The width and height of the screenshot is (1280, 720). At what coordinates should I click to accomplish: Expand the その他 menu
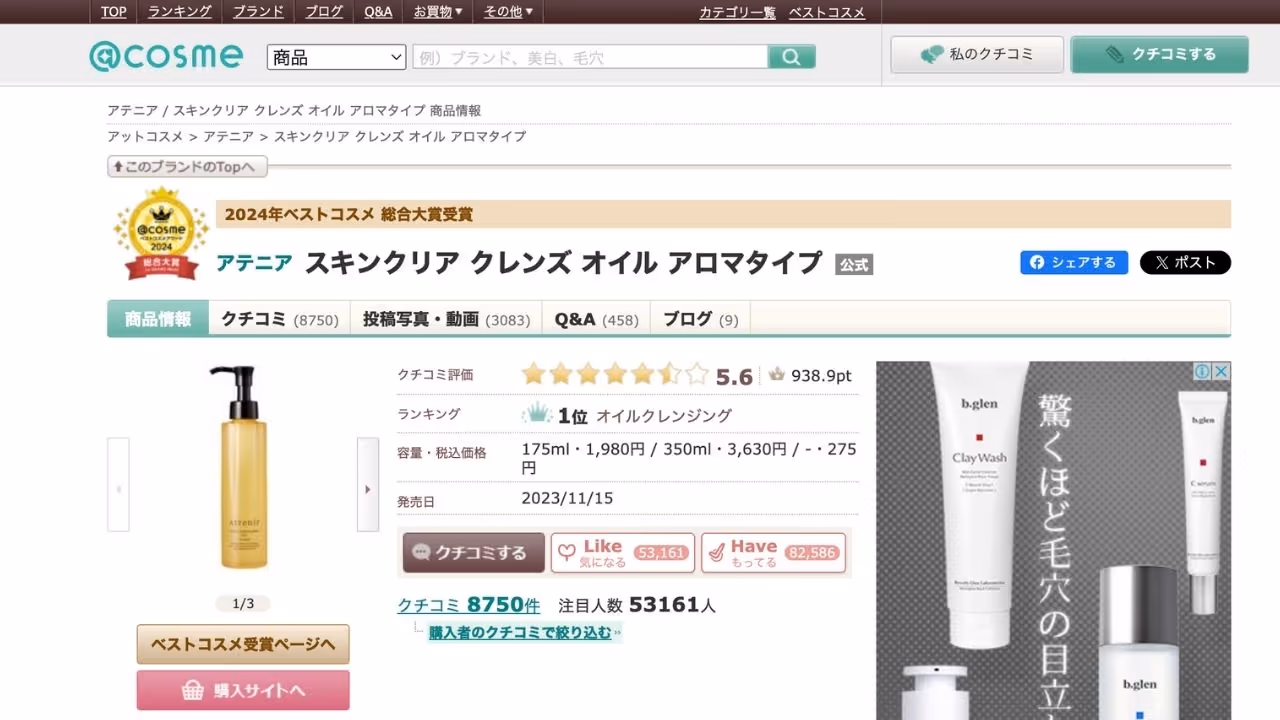[508, 12]
